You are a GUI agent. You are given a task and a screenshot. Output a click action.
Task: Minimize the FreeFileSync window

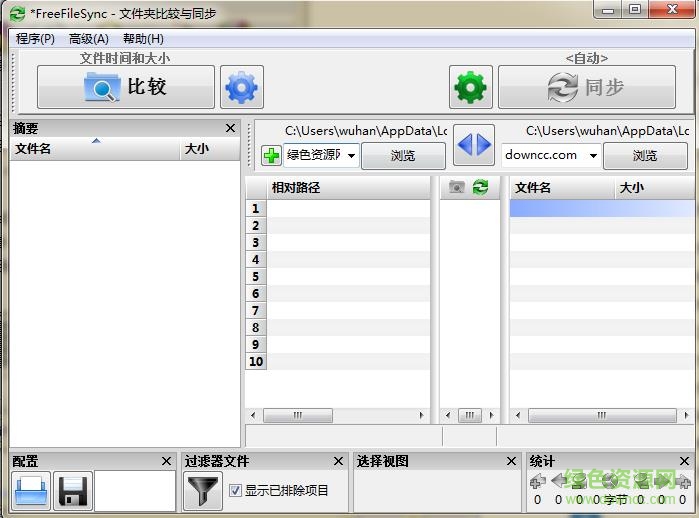click(608, 10)
